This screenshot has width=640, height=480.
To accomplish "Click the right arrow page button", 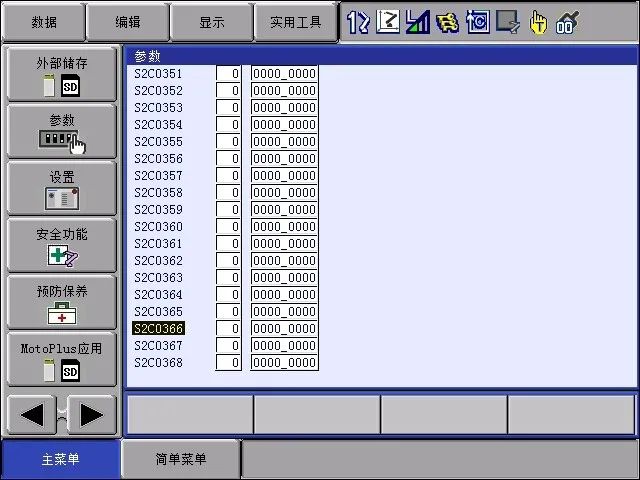I will (91, 414).
